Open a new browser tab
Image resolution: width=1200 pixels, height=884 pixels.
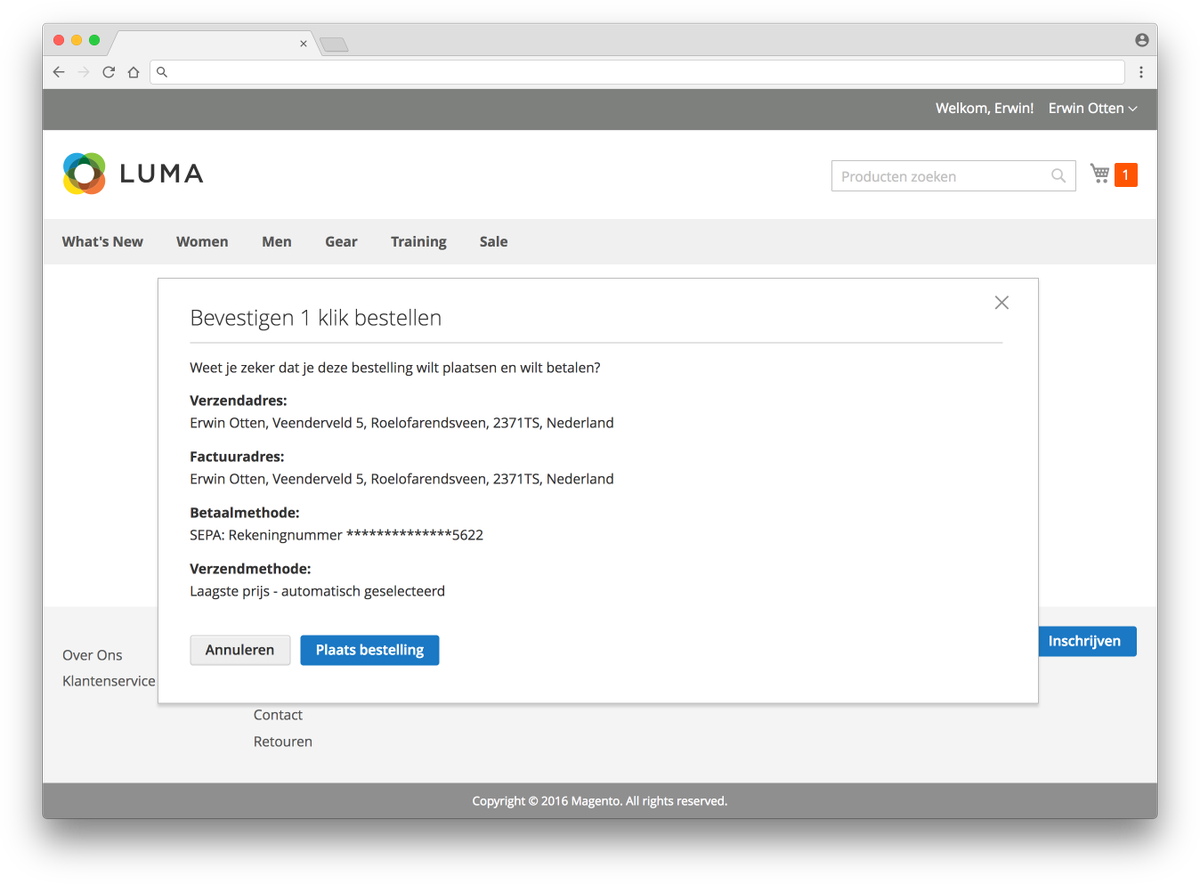point(334,44)
